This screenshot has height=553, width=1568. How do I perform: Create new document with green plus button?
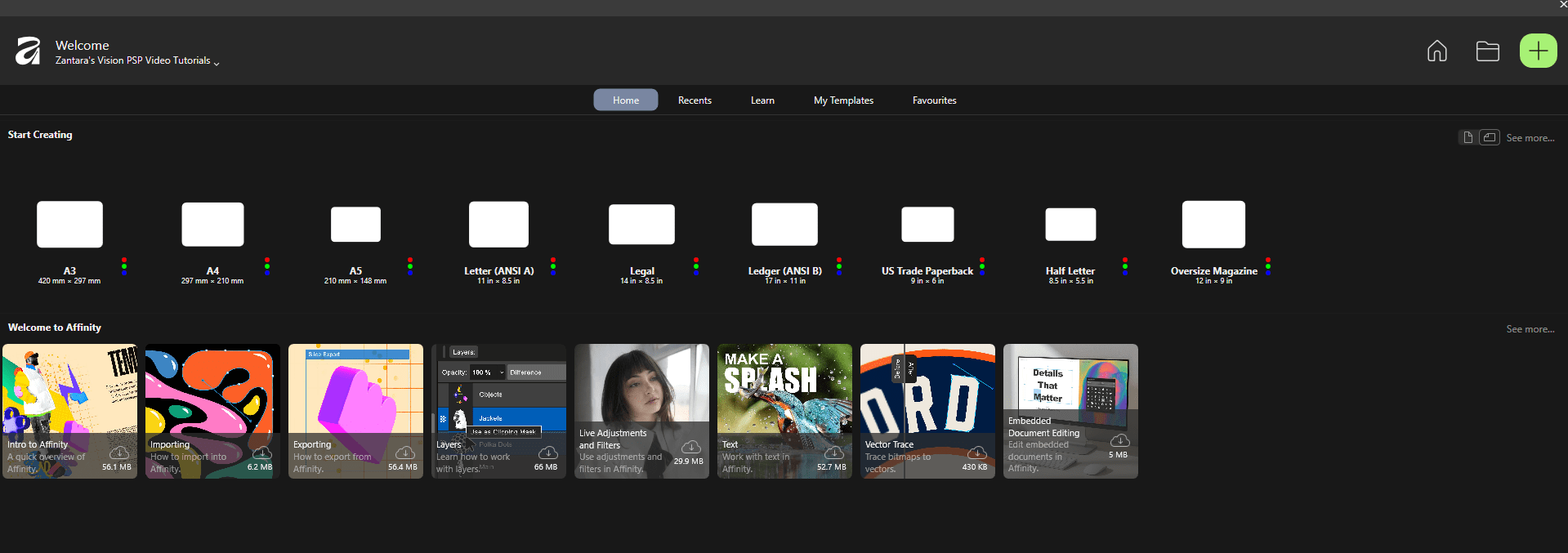(1537, 51)
